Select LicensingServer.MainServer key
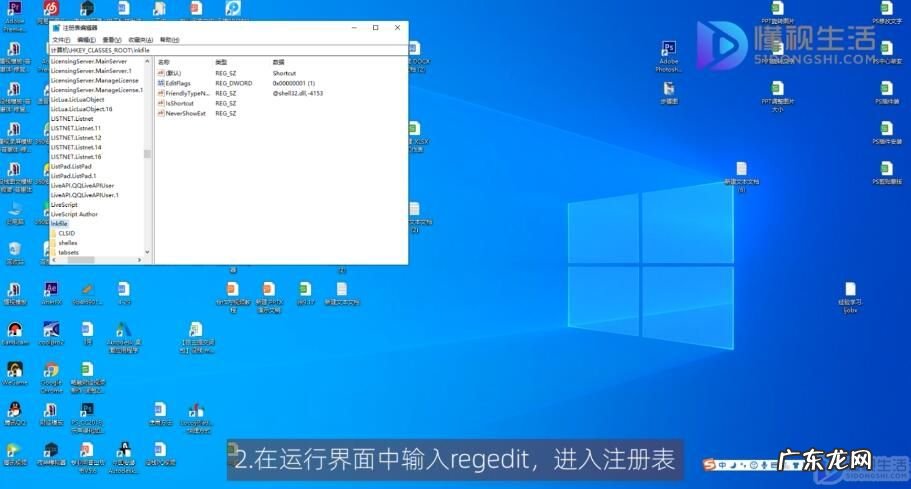911x489 pixels. [88, 62]
